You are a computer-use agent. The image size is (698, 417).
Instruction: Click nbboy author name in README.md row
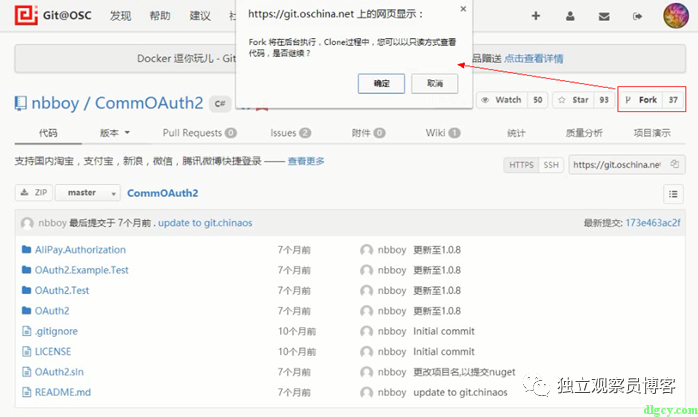coord(392,393)
